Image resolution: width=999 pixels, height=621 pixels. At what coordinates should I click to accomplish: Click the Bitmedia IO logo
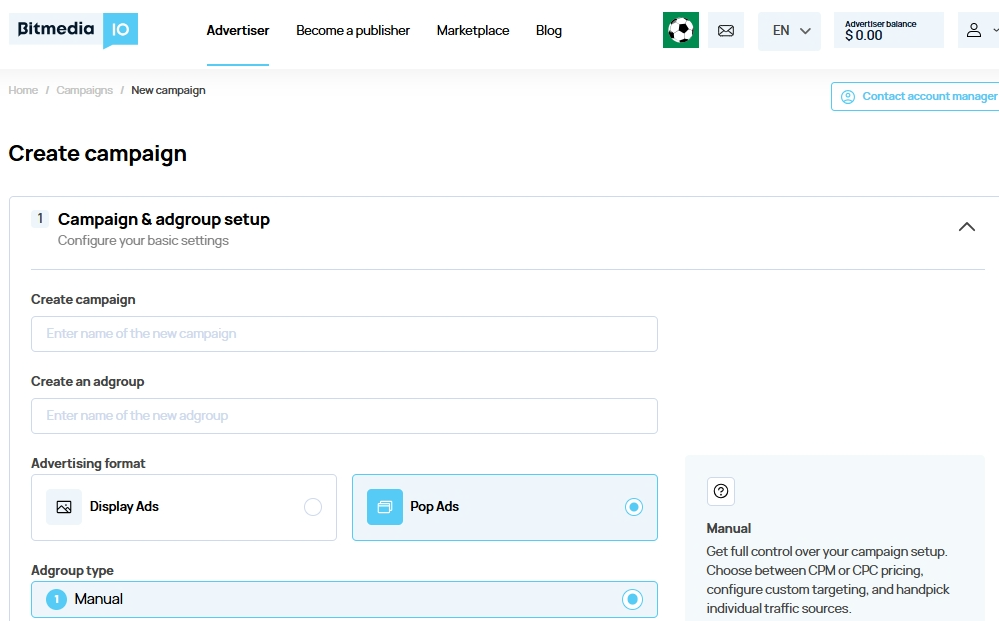tap(73, 30)
